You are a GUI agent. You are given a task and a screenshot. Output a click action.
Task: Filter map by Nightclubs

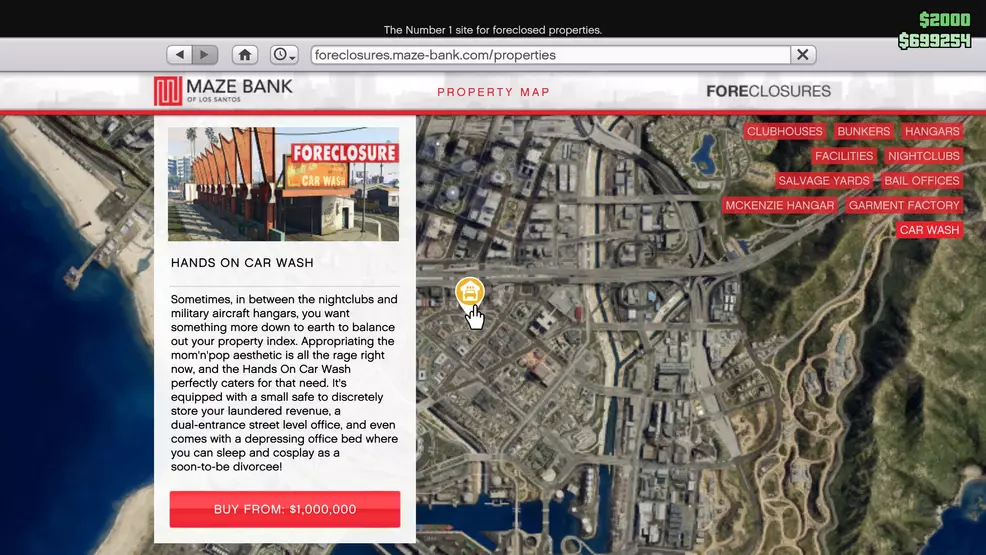pos(923,156)
